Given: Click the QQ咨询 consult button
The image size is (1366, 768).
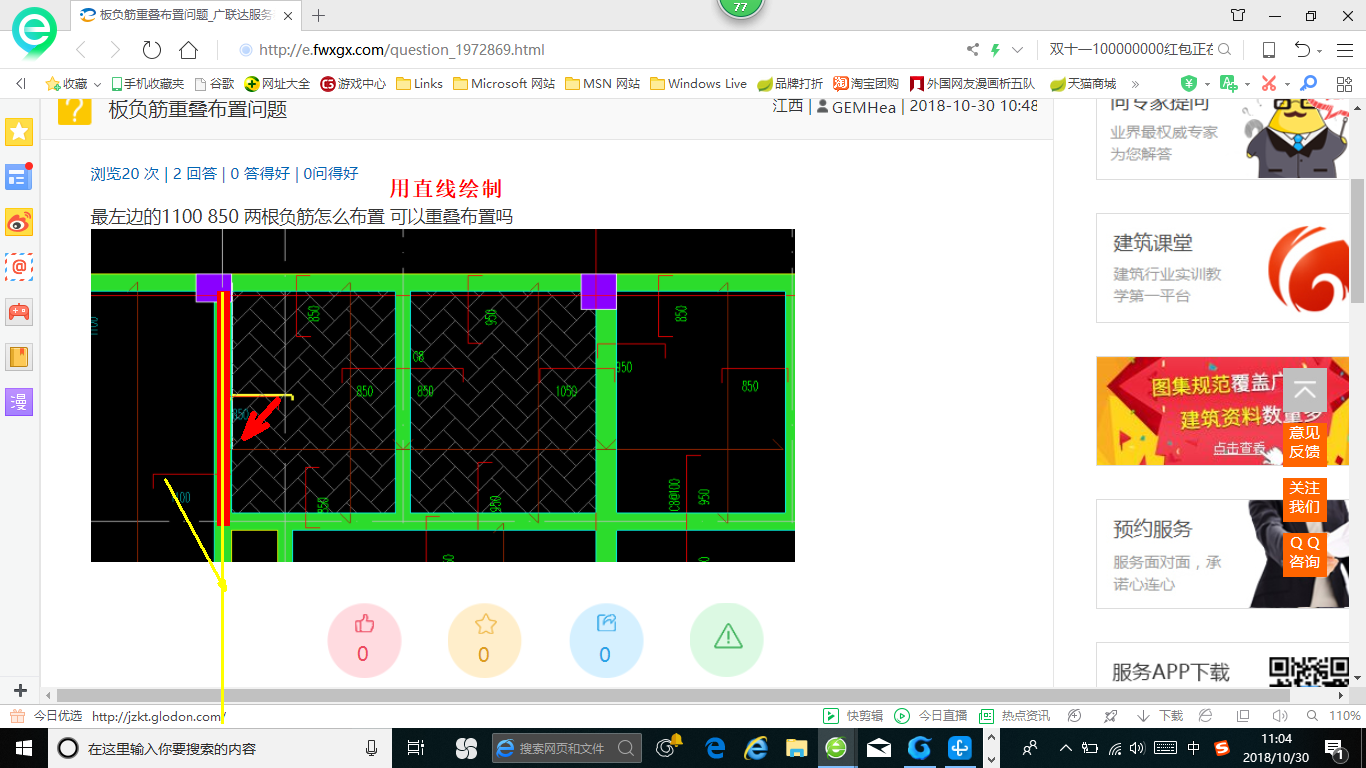Looking at the screenshot, I should pyautogui.click(x=1304, y=552).
